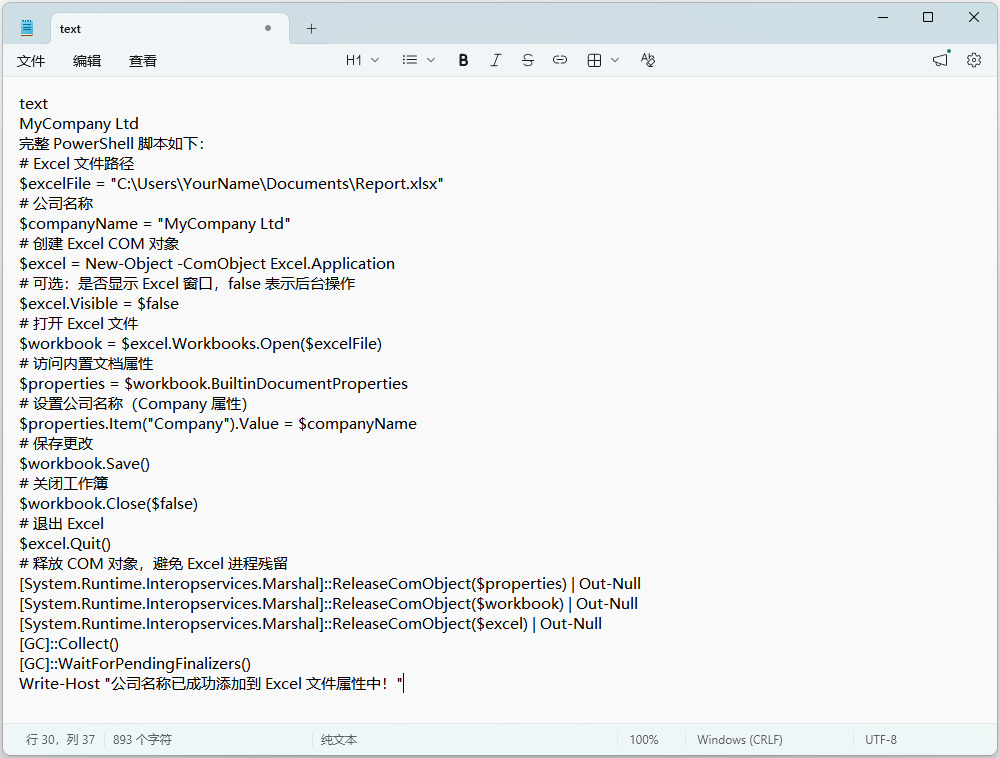Screen dimensions: 1000x758
Task: Click the line MyCompany Ltd
Action: tap(79, 124)
